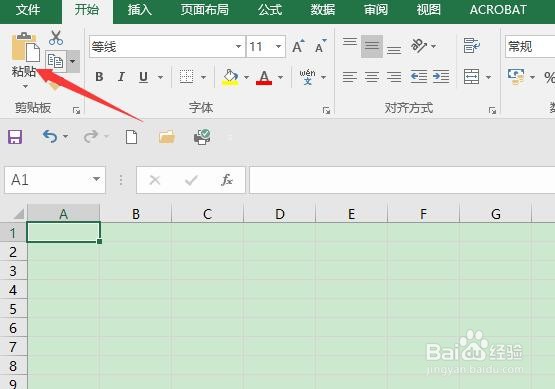Viewport: 555px width, 389px height.
Task: Open the 等线 font name dropdown
Action: pos(239,46)
